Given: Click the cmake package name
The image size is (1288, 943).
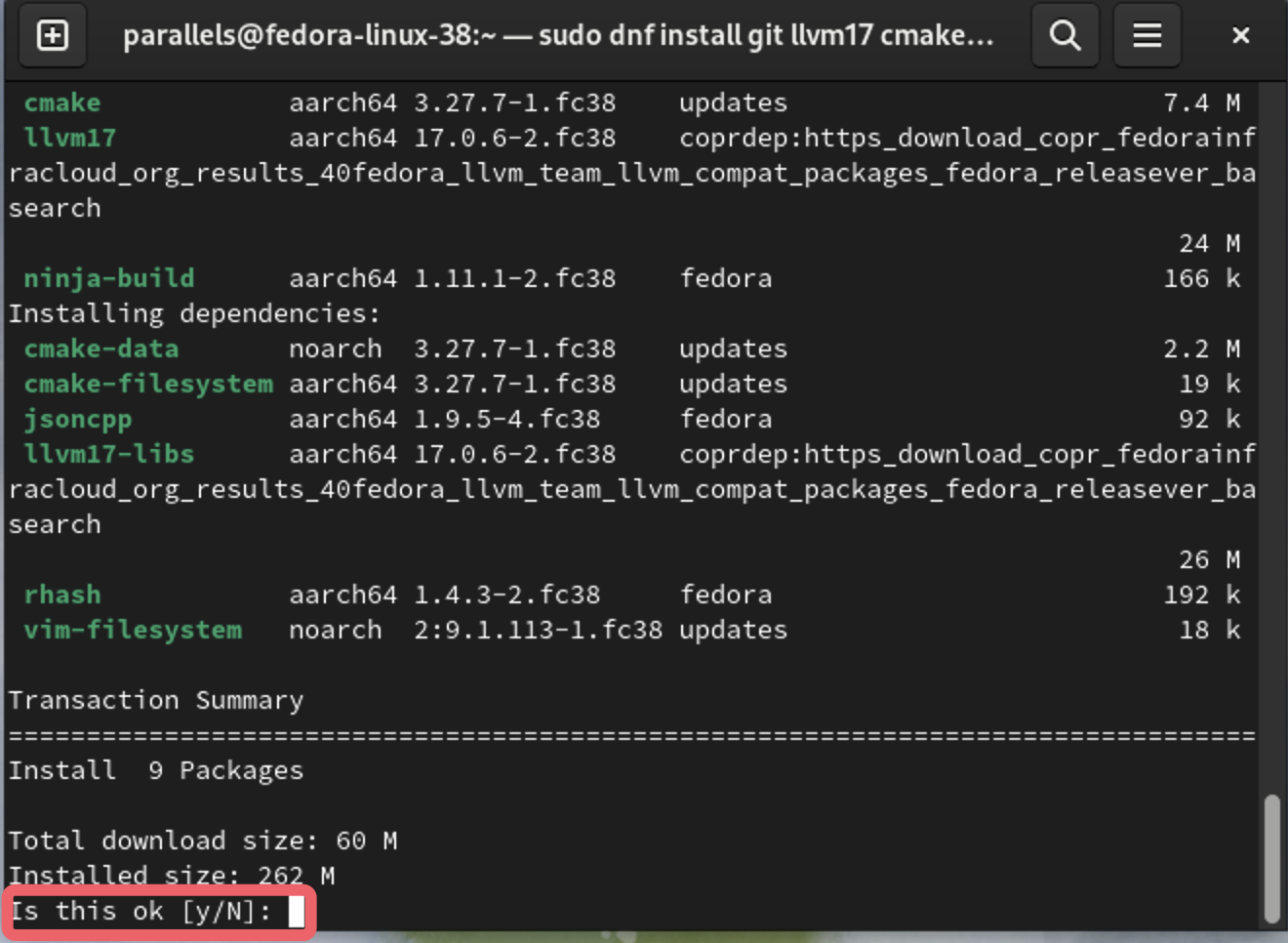Looking at the screenshot, I should (x=62, y=102).
